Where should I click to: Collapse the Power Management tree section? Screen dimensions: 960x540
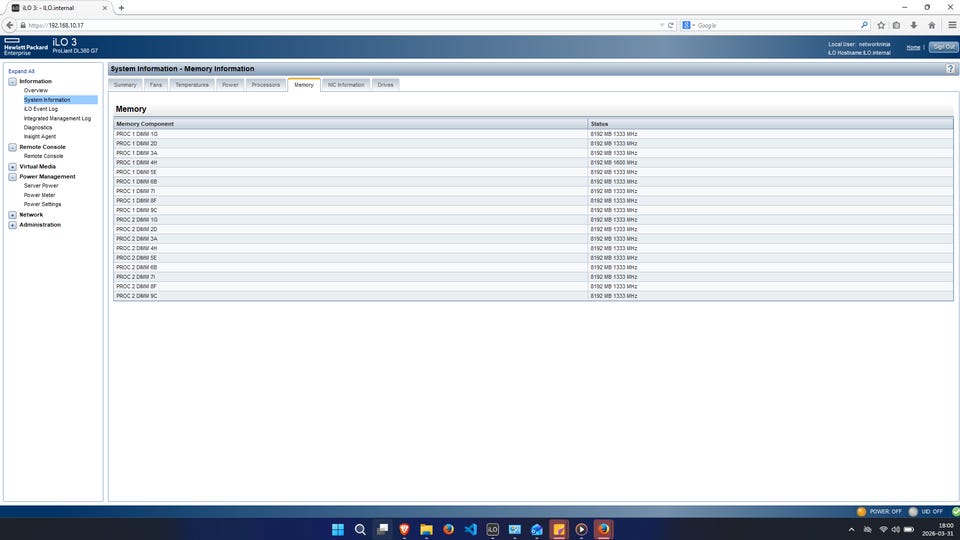coord(12,177)
